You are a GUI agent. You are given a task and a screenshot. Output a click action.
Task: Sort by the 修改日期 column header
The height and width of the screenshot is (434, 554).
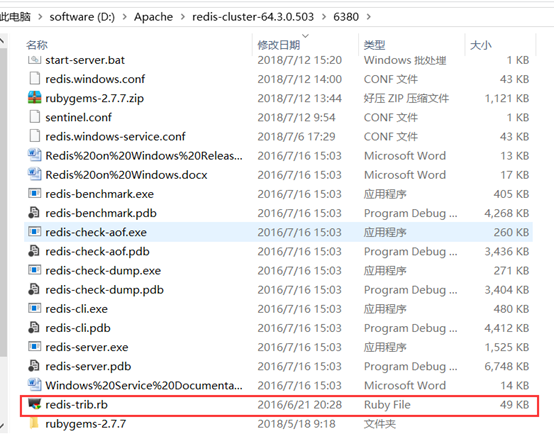click(x=279, y=45)
